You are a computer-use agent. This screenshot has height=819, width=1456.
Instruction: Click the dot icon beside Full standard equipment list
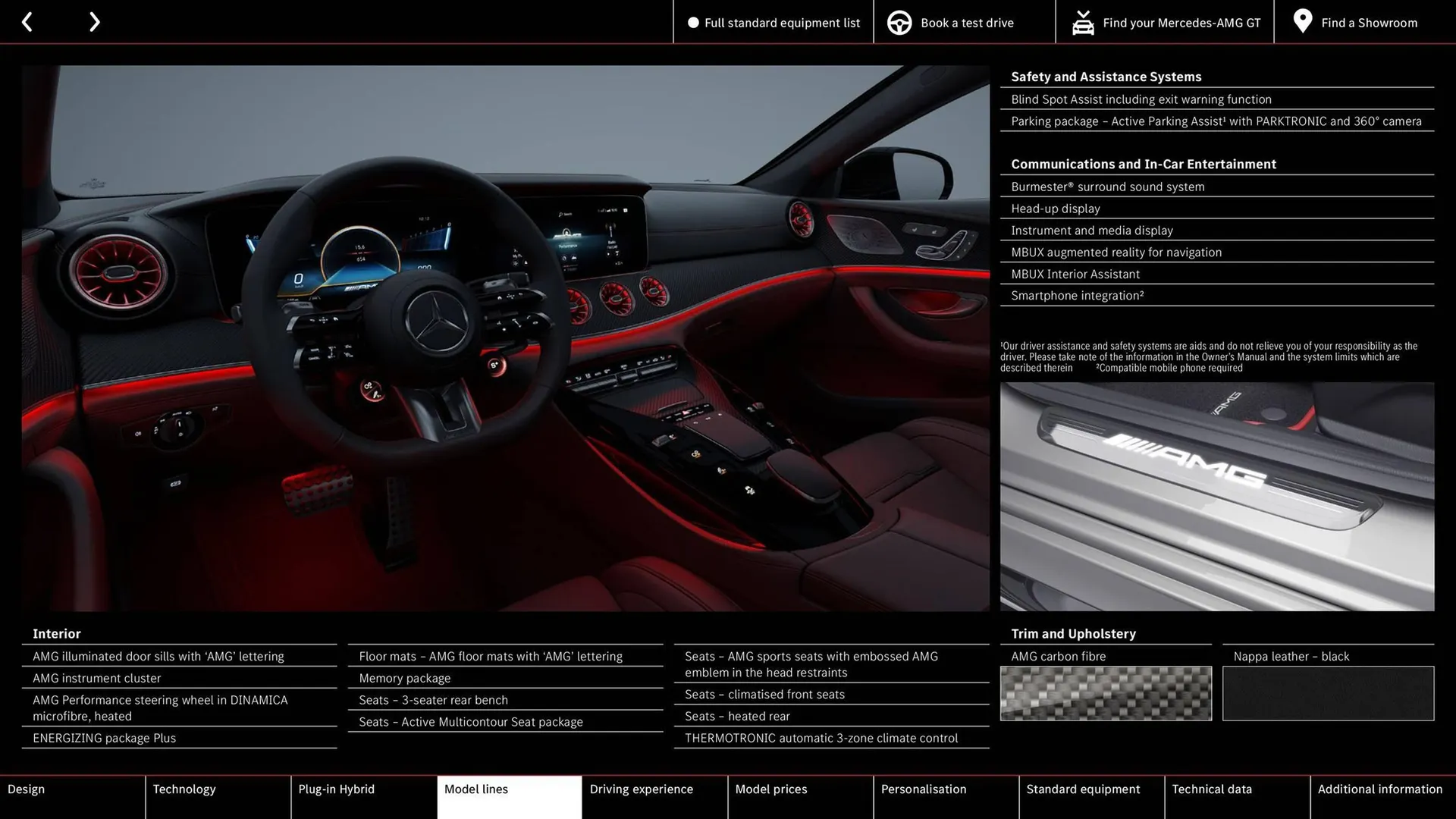click(x=692, y=22)
